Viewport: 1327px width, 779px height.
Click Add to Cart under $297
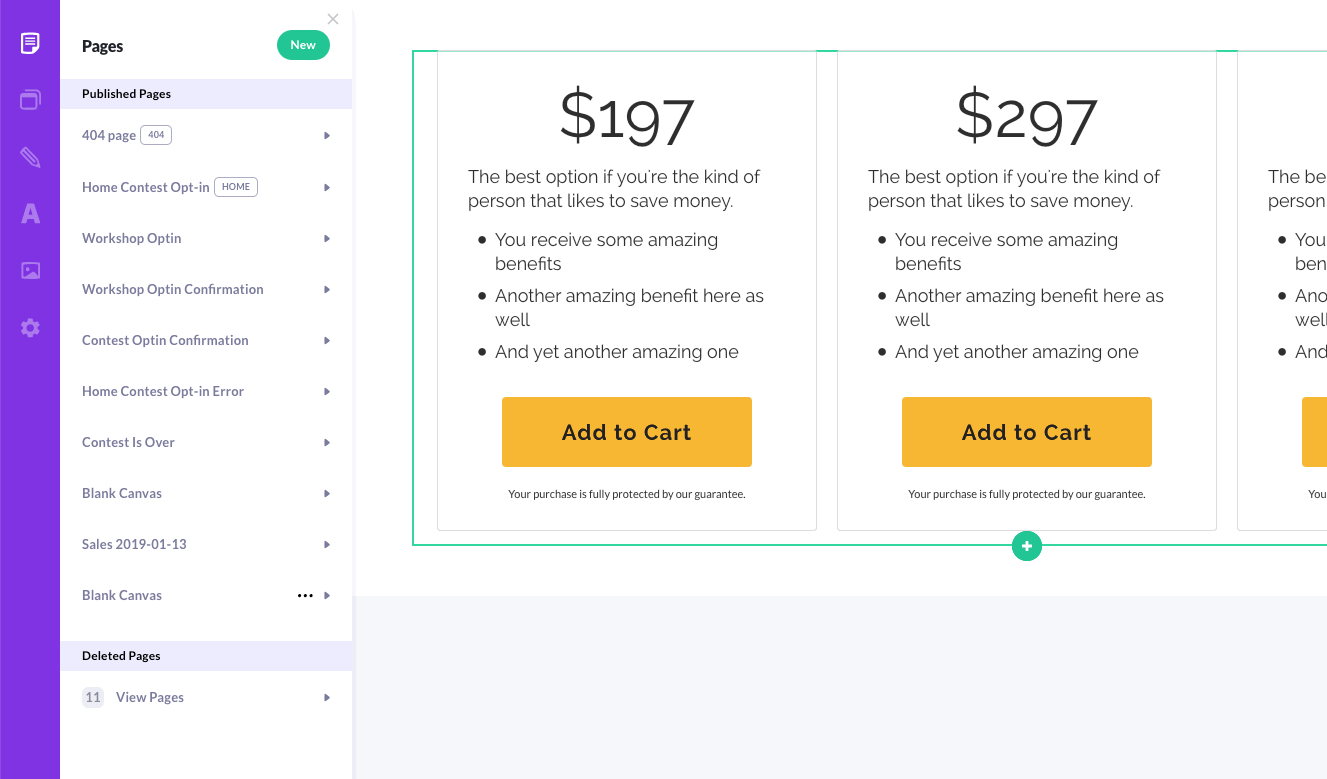pos(1027,432)
